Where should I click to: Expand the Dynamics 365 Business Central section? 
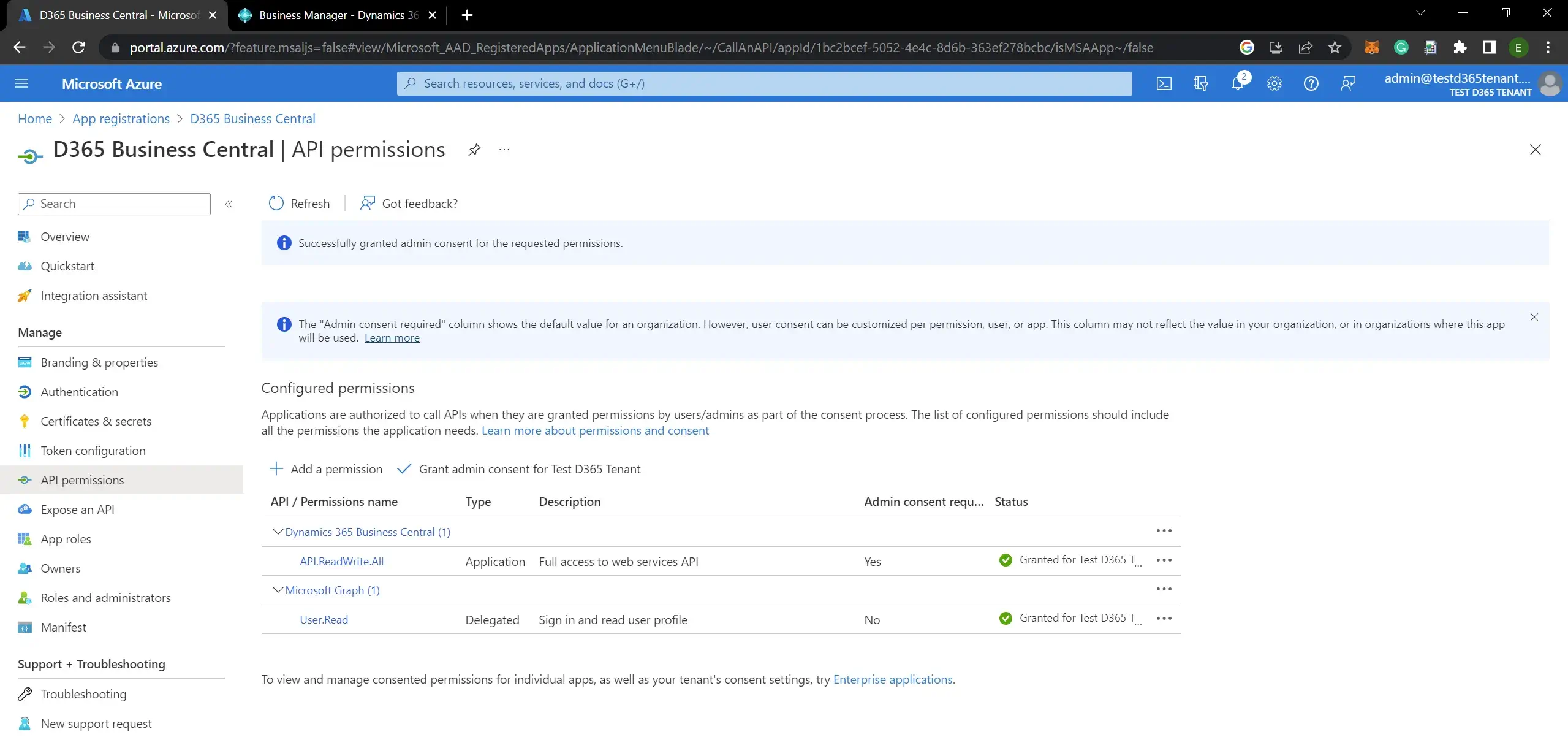(278, 531)
